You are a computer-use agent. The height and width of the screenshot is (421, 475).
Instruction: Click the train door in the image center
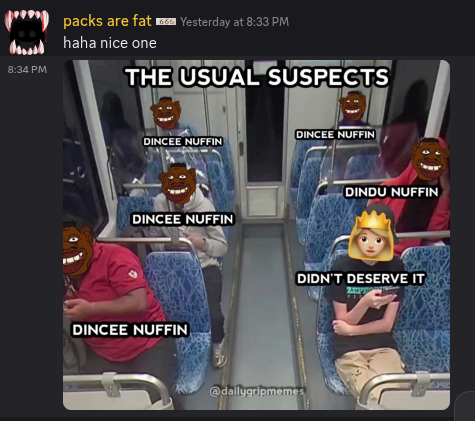263,140
